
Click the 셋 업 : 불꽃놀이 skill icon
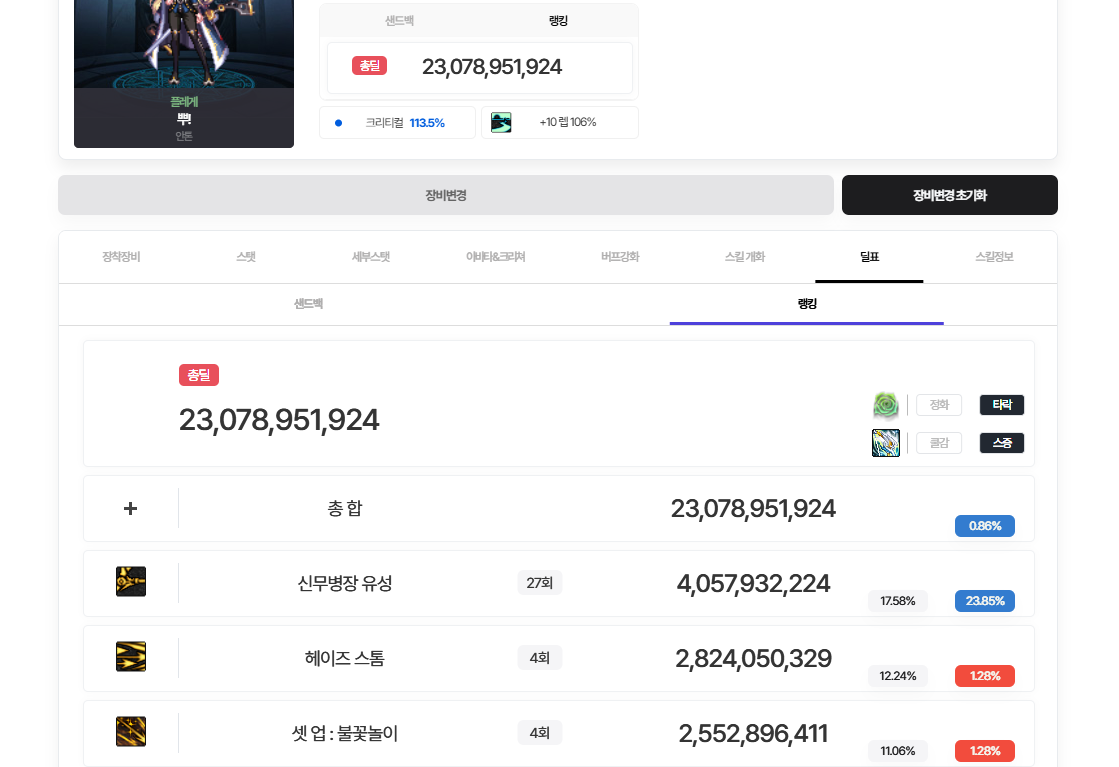coord(131,732)
